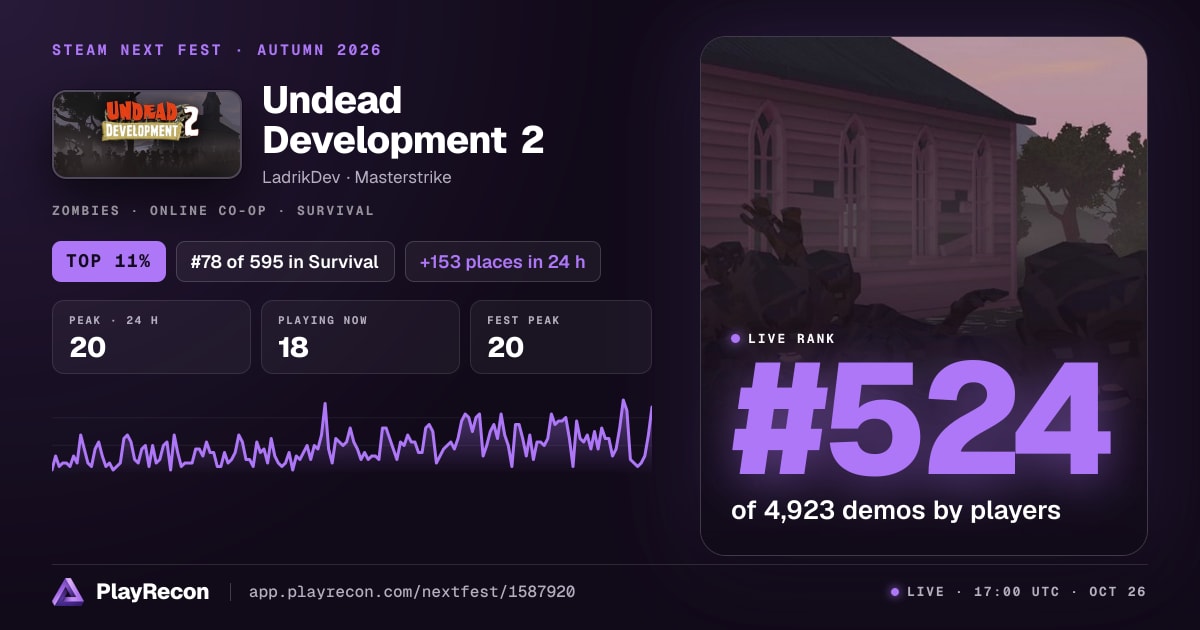Open the PLAYING NOW stat card
Viewport: 1200px width, 630px height.
[360, 337]
